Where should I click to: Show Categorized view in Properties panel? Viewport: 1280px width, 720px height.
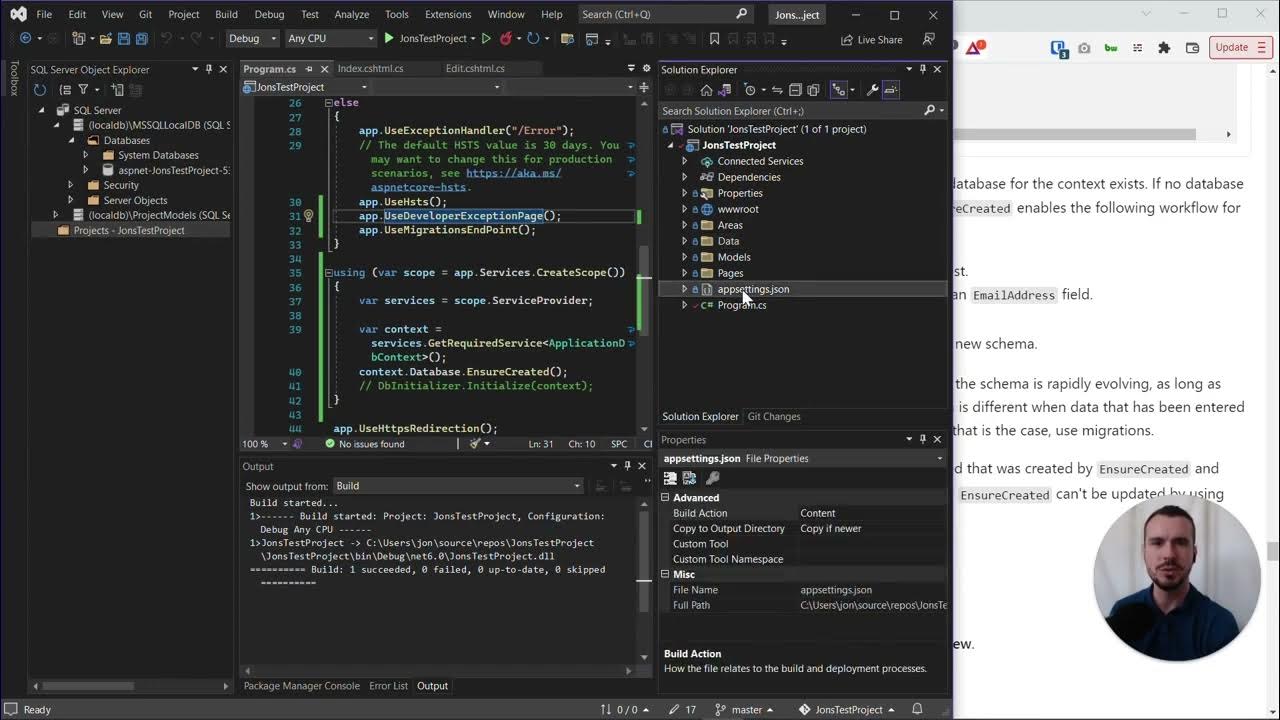(x=671, y=478)
